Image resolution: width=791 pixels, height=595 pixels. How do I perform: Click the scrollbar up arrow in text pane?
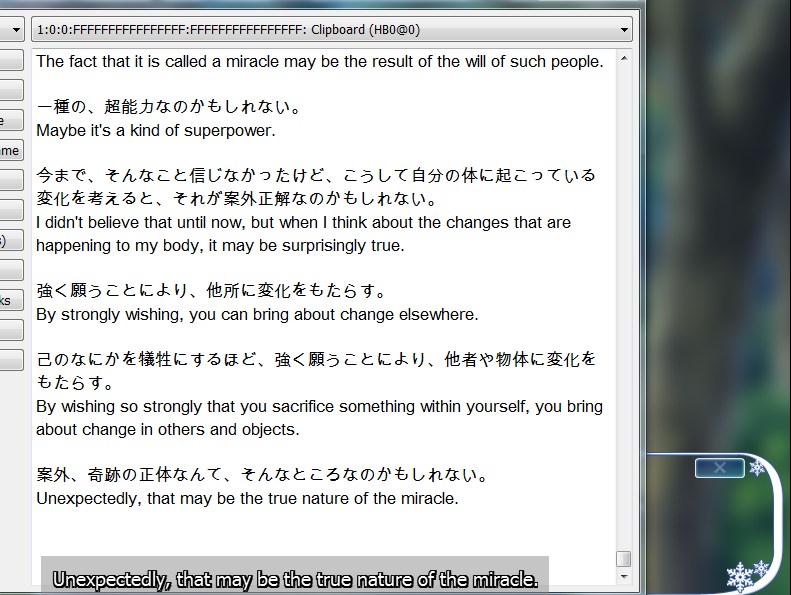(x=624, y=59)
